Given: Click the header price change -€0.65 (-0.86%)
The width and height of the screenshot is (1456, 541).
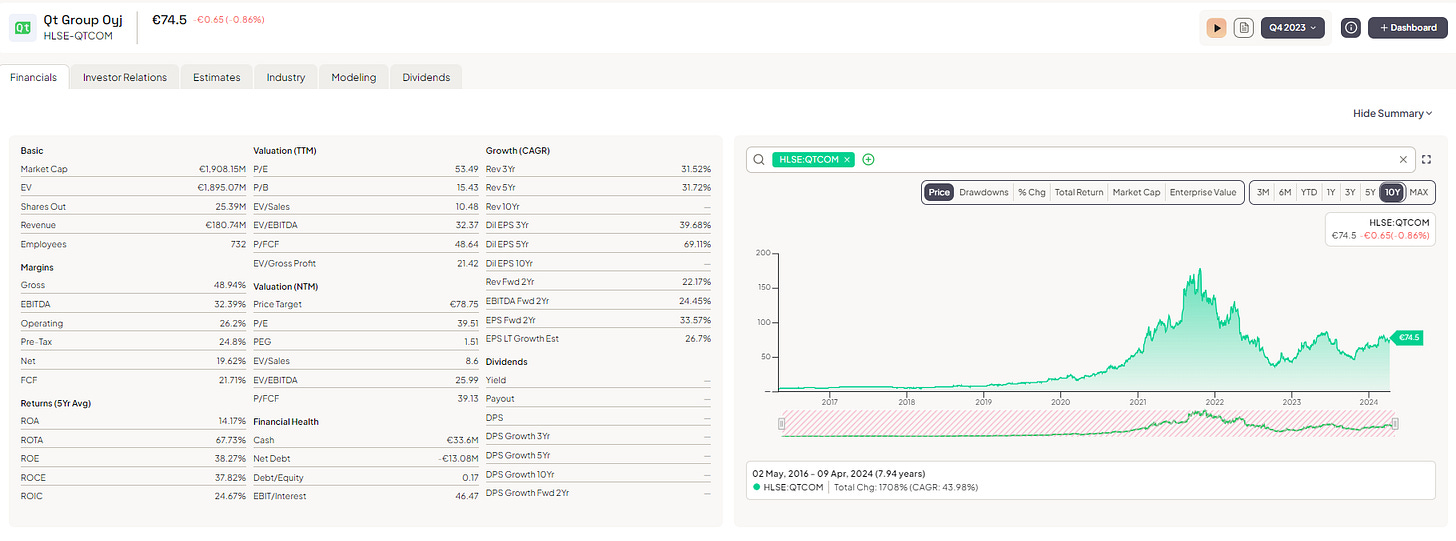Looking at the screenshot, I should (x=230, y=20).
